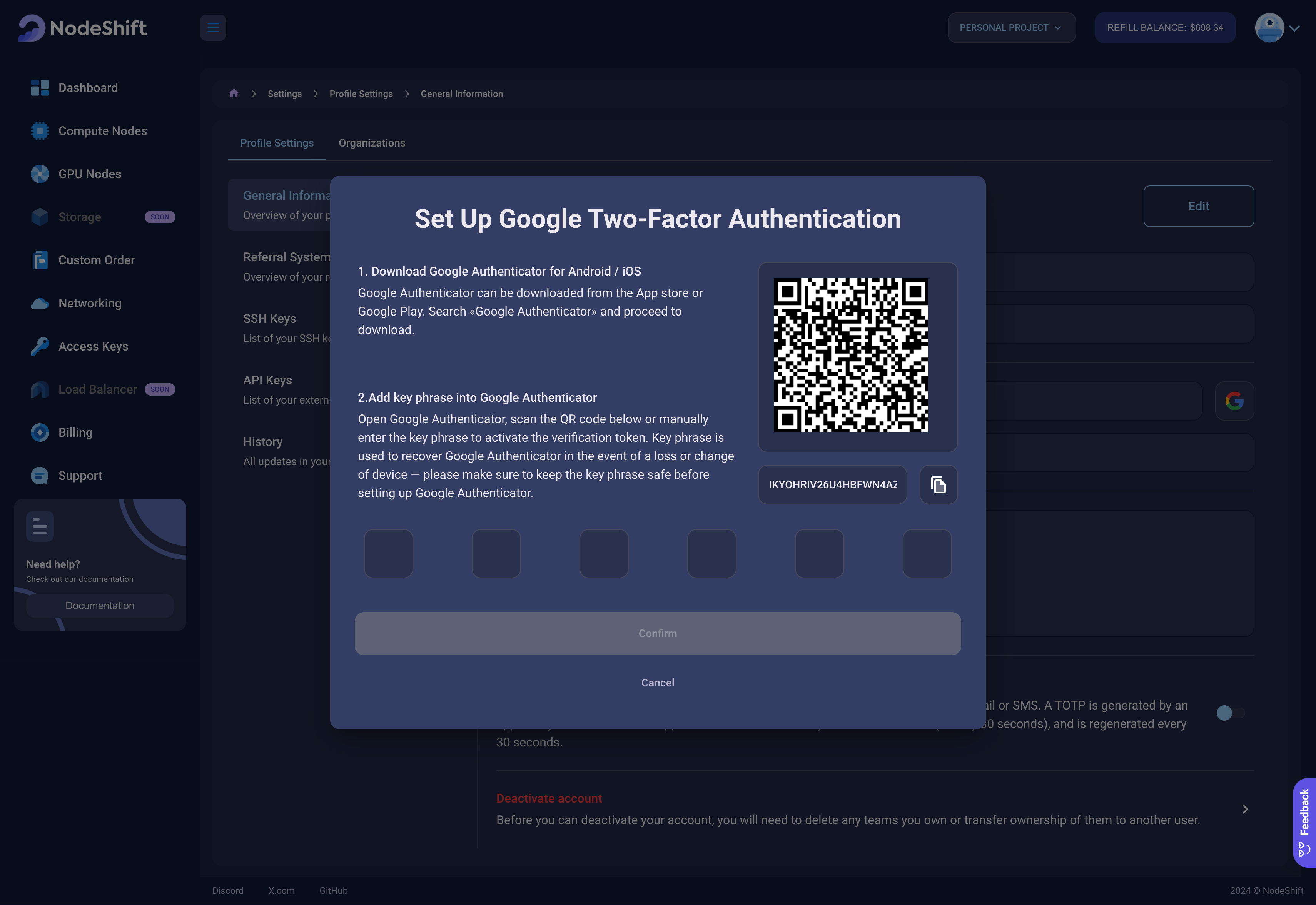Click General Information in the breadcrumb
The width and height of the screenshot is (1316, 905).
click(461, 94)
